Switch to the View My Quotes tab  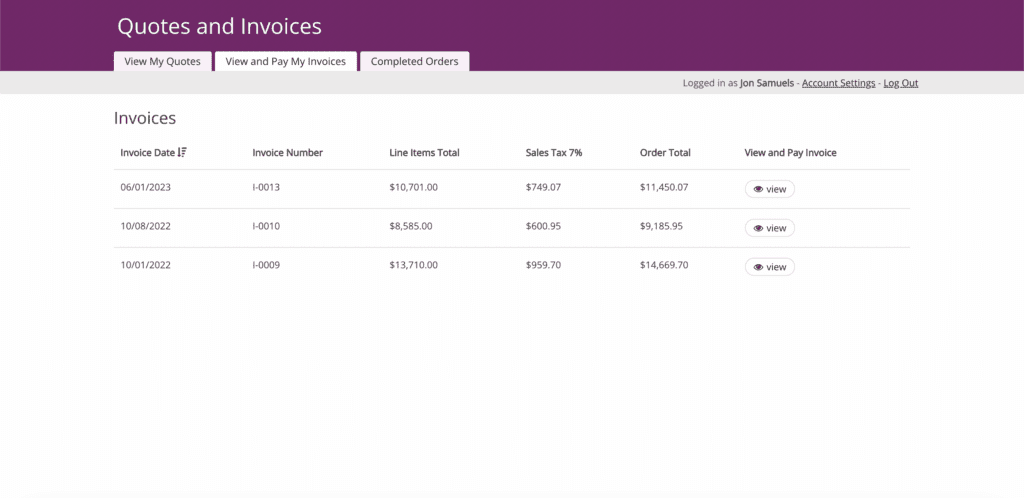click(x=162, y=61)
